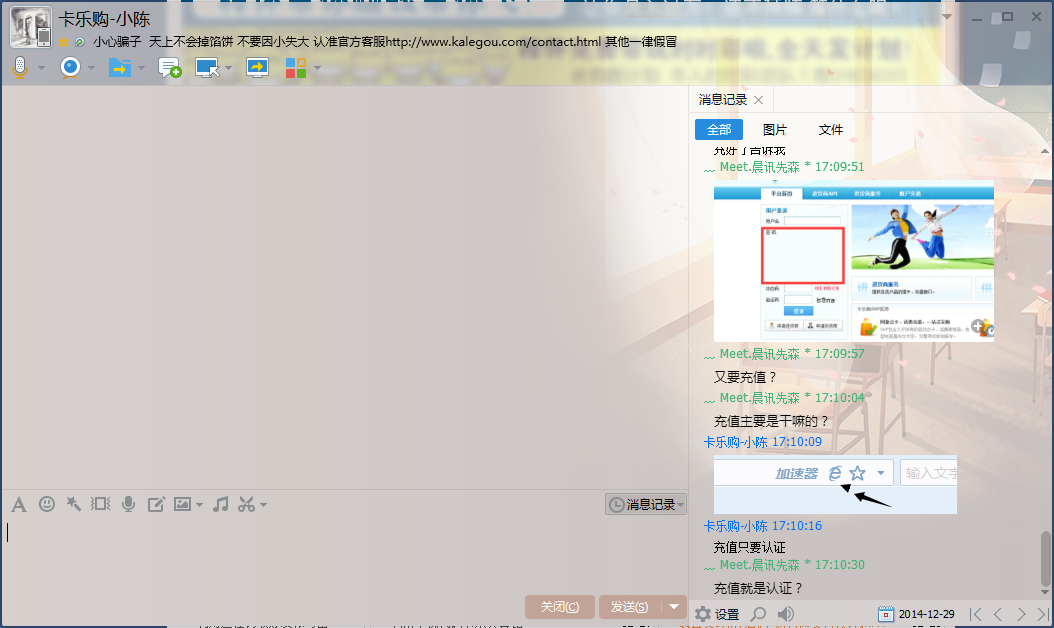Image resolution: width=1054 pixels, height=628 pixels.
Task: Expand the send button options arrow
Action: point(675,607)
